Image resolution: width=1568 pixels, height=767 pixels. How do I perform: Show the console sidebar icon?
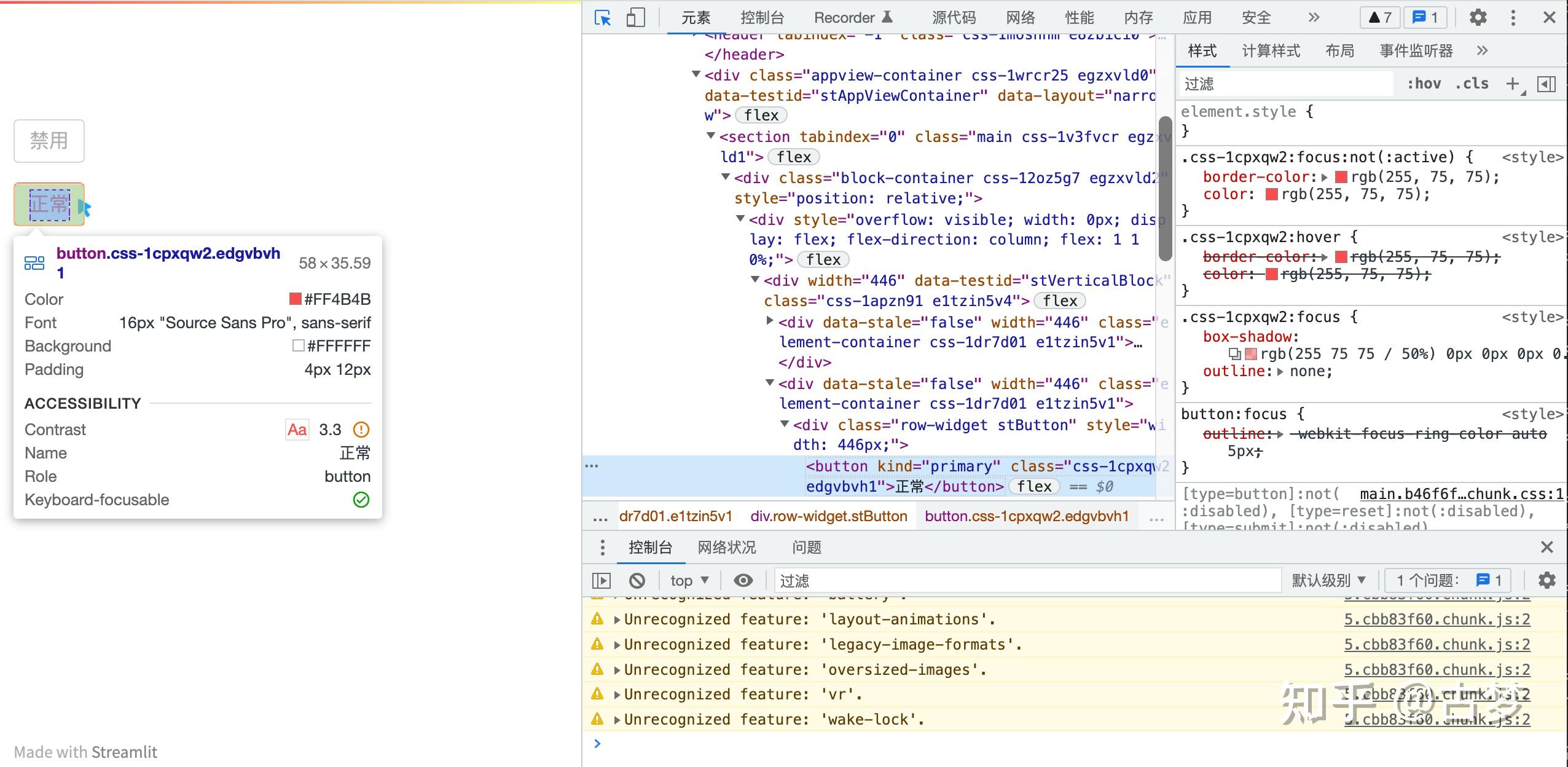click(601, 580)
